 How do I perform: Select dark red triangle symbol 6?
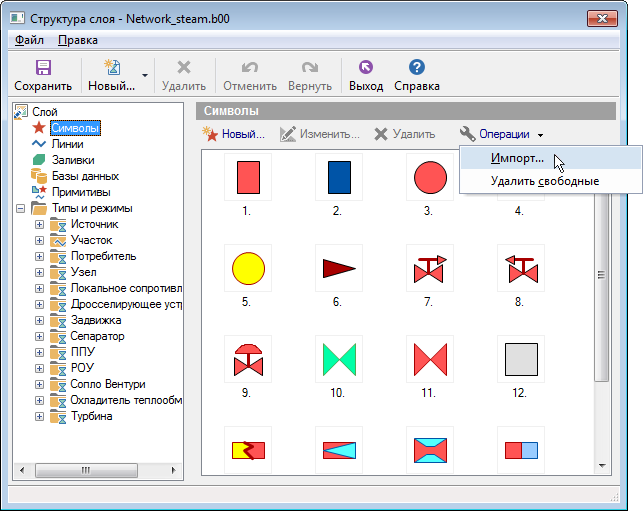point(338,268)
